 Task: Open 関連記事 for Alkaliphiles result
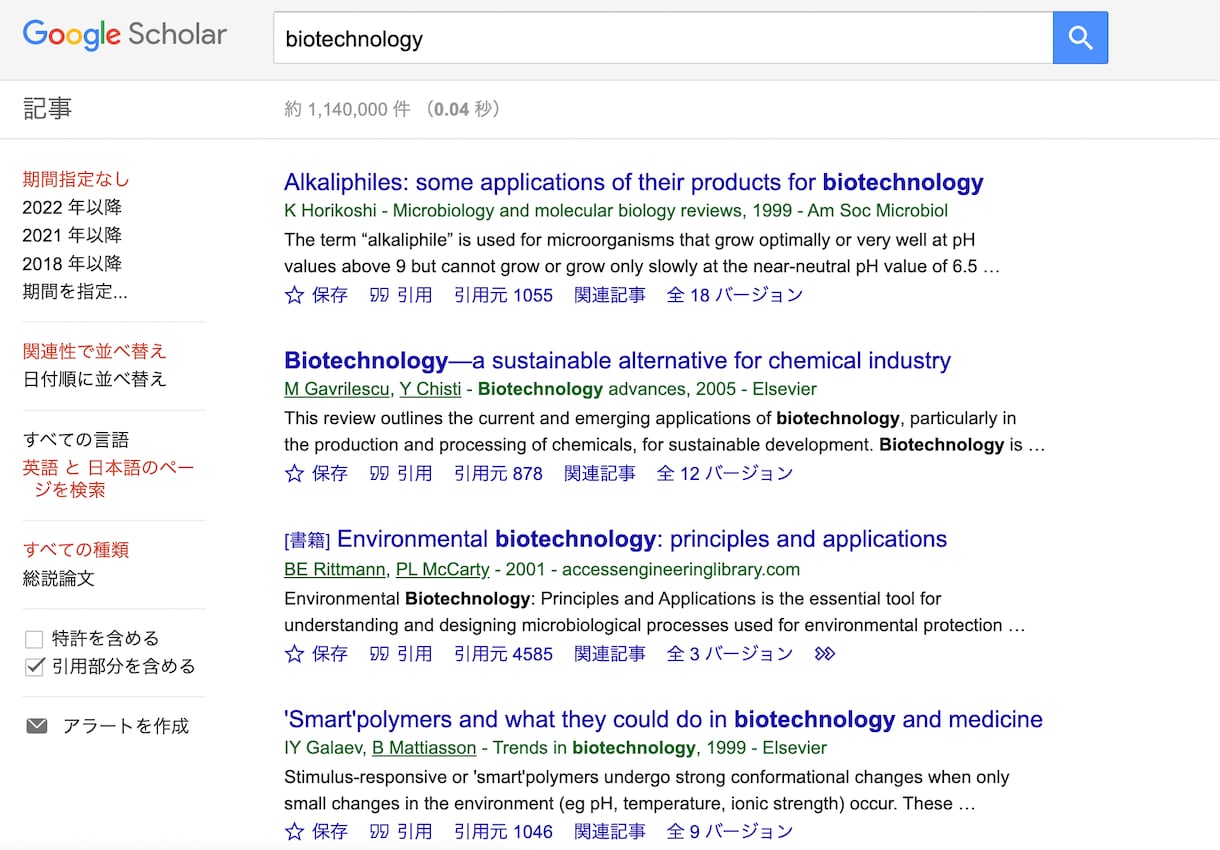point(610,295)
